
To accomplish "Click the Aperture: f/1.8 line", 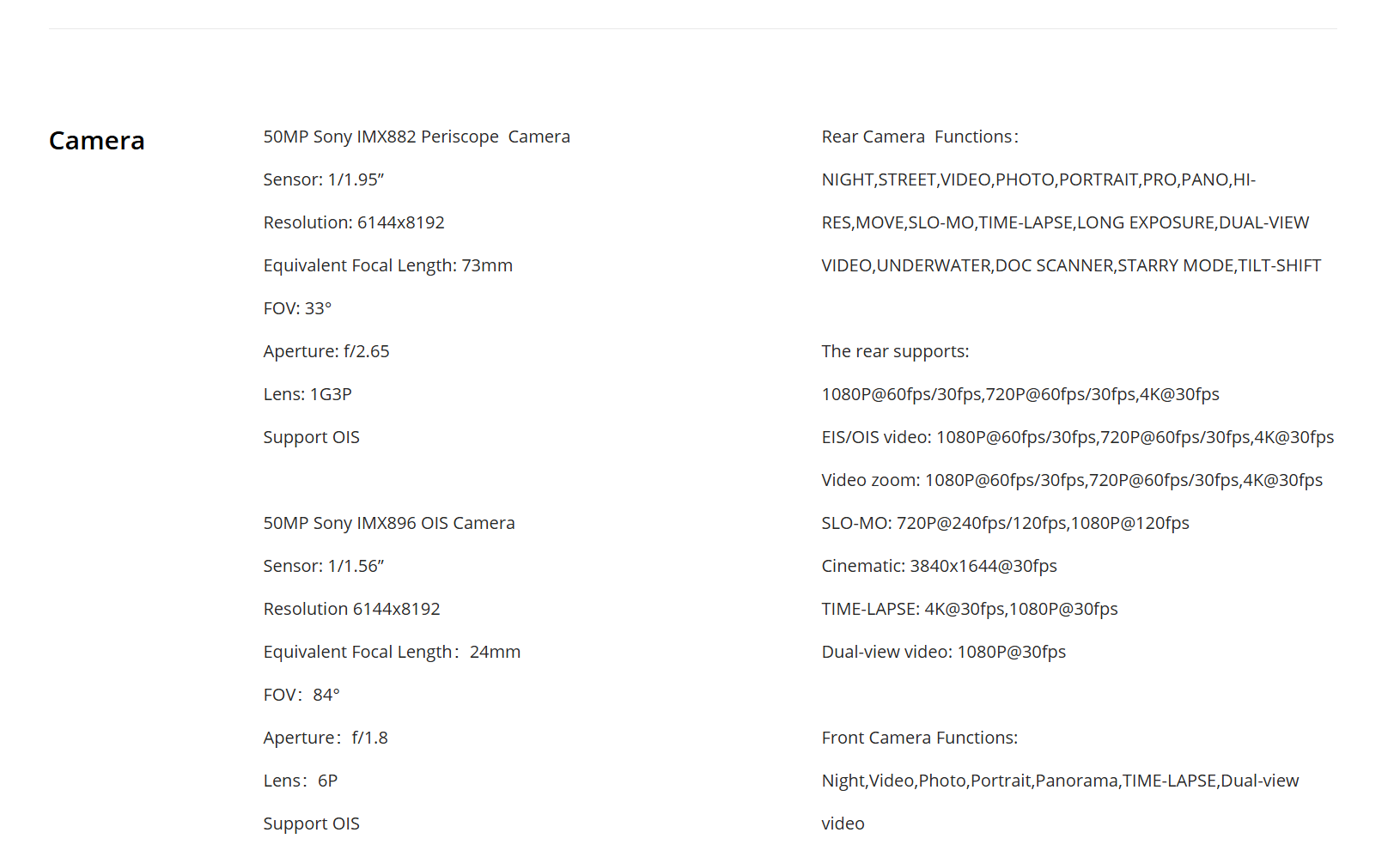I will coord(326,738).
